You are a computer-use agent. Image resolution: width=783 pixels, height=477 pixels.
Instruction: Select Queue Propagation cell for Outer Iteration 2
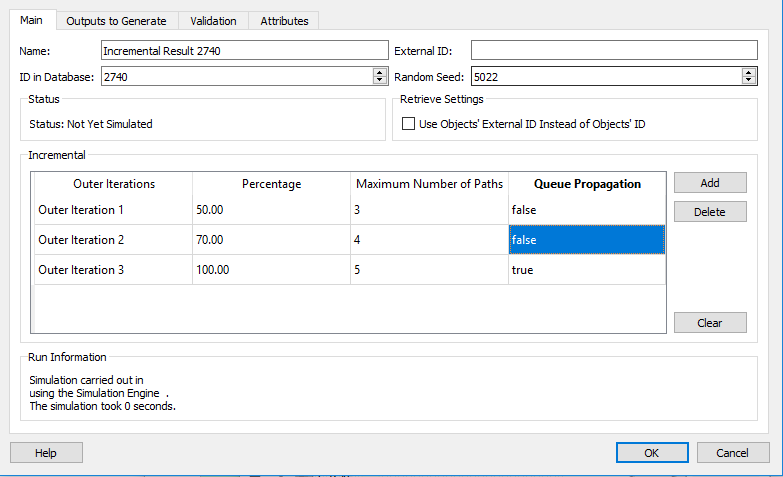click(x=587, y=240)
